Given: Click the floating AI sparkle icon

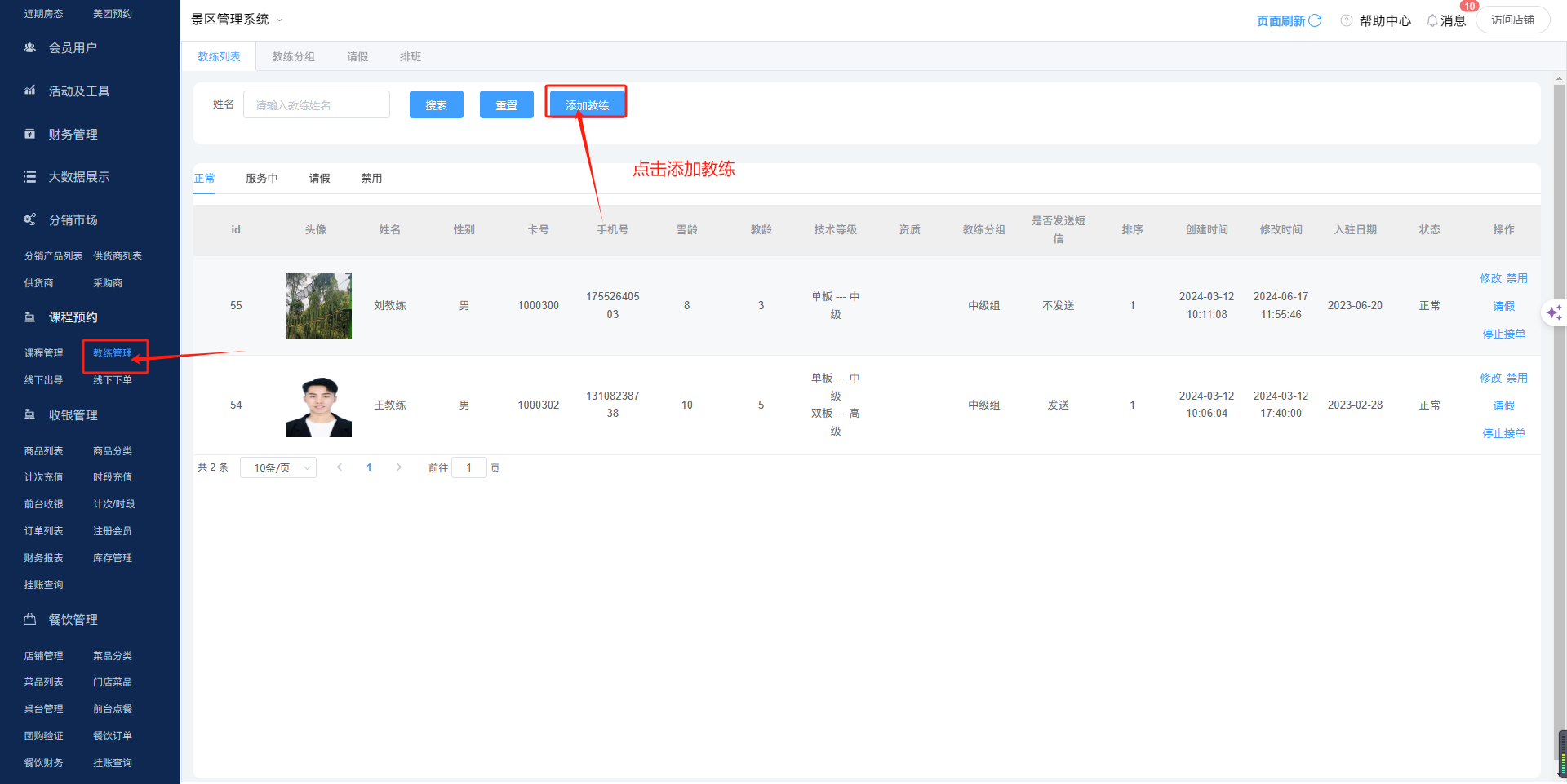Looking at the screenshot, I should pos(1553,312).
